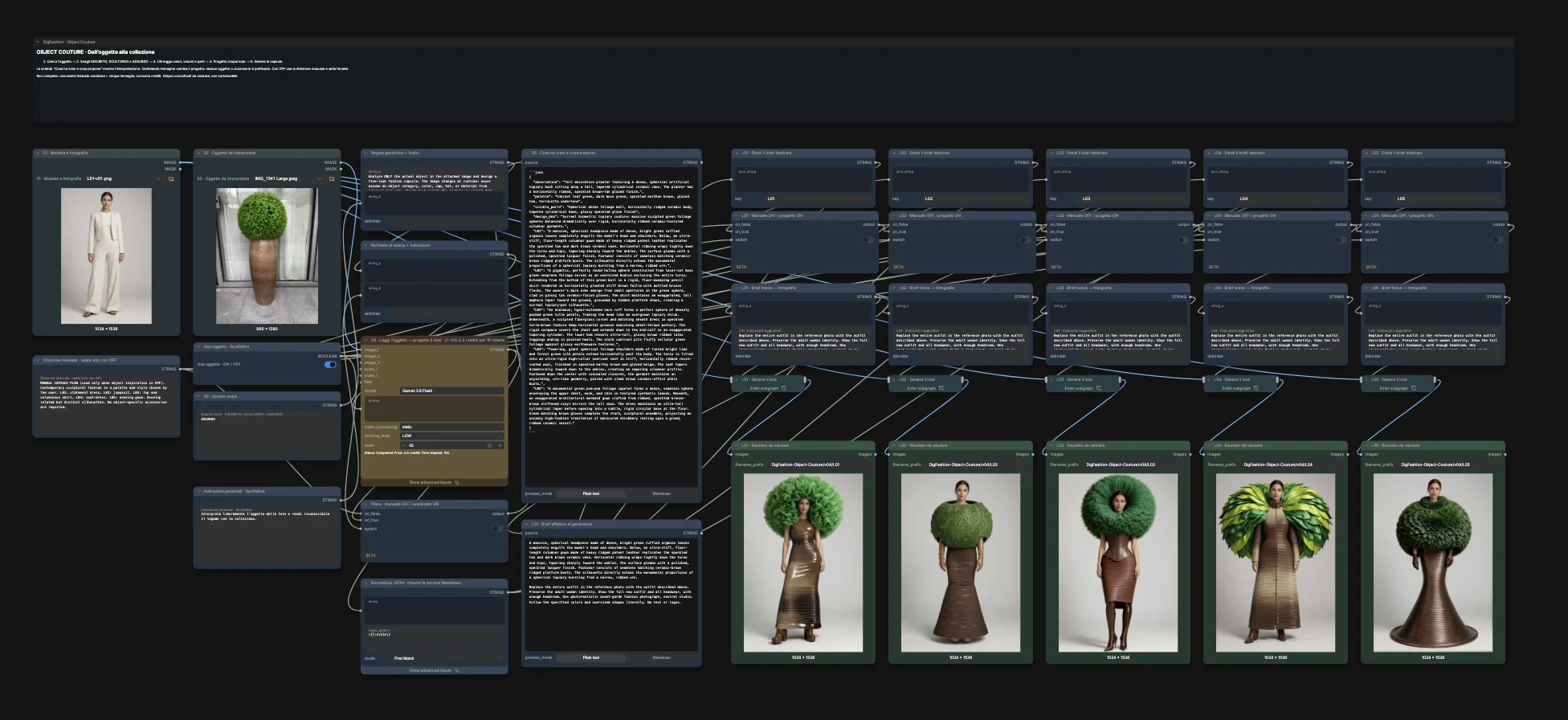Click Direzione manuale text box
The width and height of the screenshot is (1568, 720).
click(106, 405)
